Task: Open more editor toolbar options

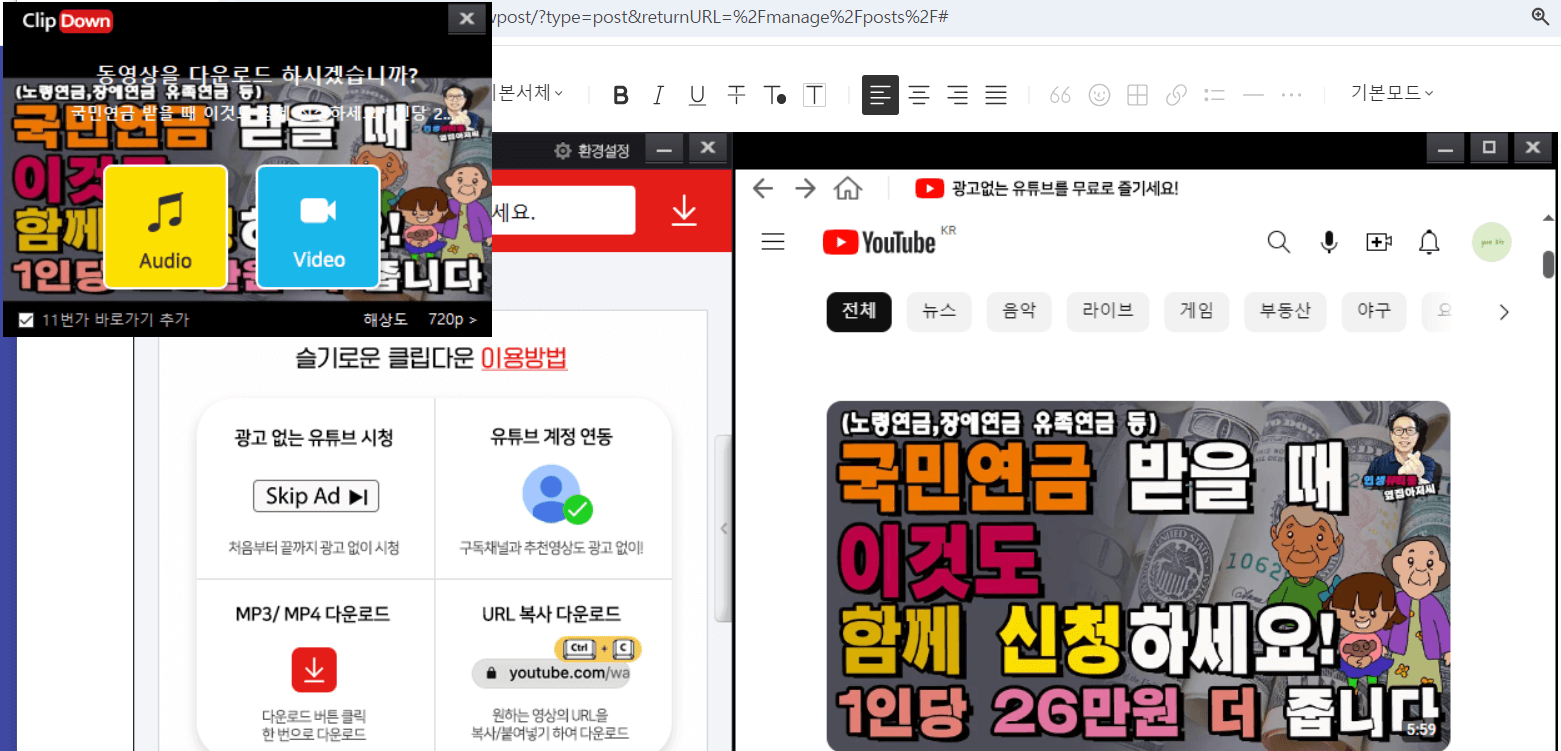Action: (1292, 95)
